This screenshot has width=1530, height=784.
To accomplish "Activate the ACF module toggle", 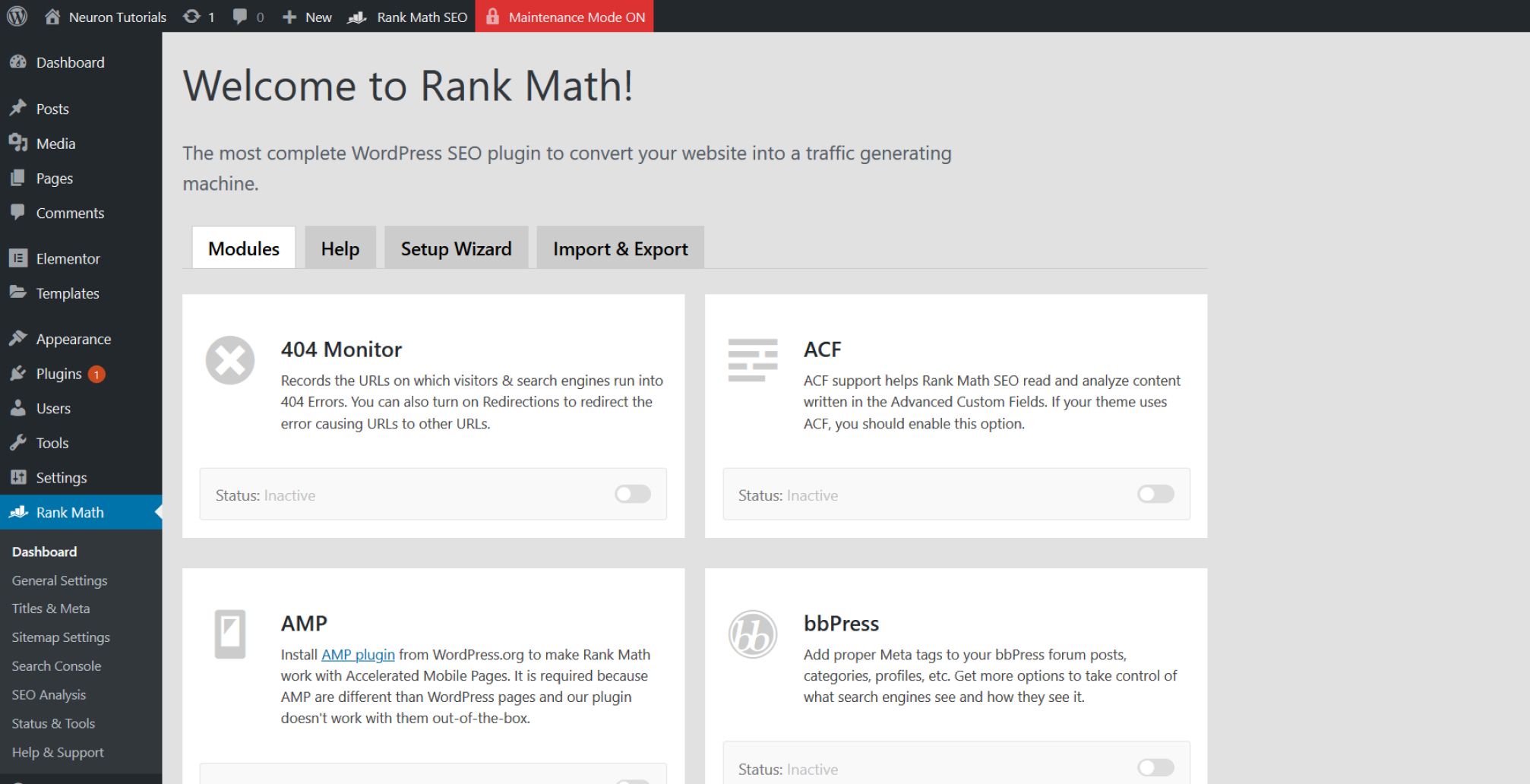I will click(x=1155, y=494).
